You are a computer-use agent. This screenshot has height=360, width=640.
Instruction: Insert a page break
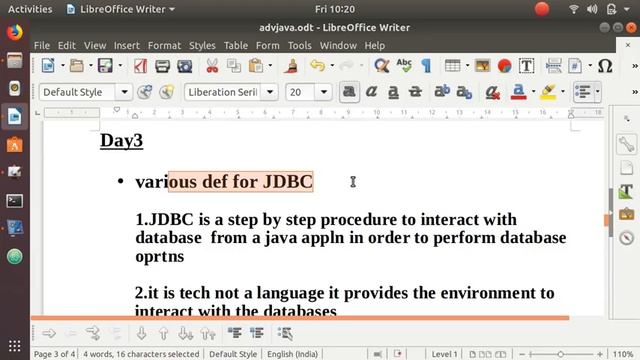pos(553,65)
